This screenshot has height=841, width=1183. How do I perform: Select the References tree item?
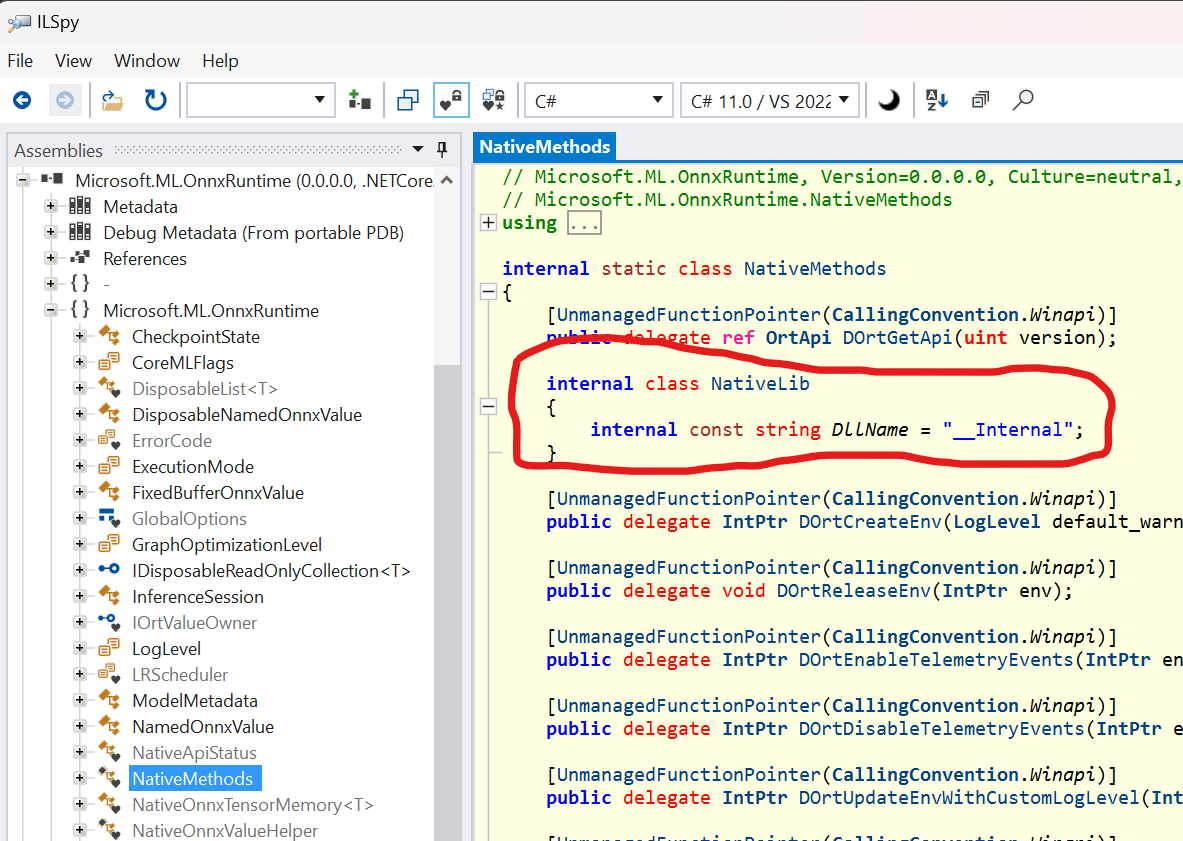145,258
